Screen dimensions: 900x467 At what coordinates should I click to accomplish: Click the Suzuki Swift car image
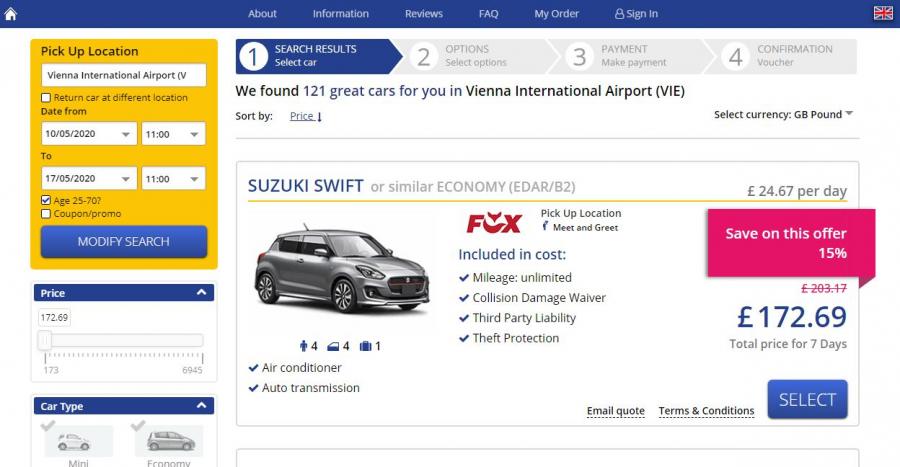[x=342, y=270]
